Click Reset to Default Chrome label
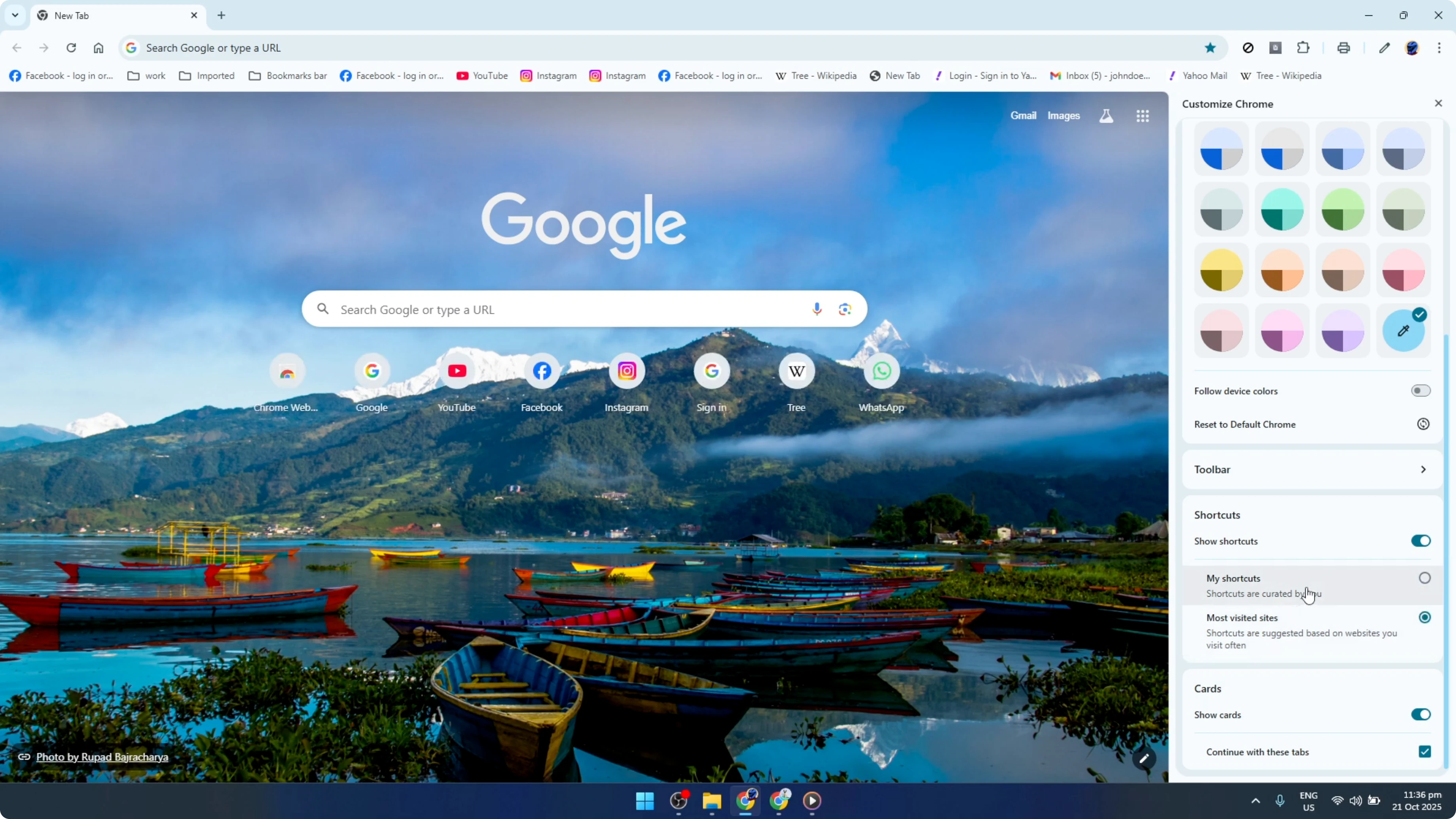 tap(1245, 425)
